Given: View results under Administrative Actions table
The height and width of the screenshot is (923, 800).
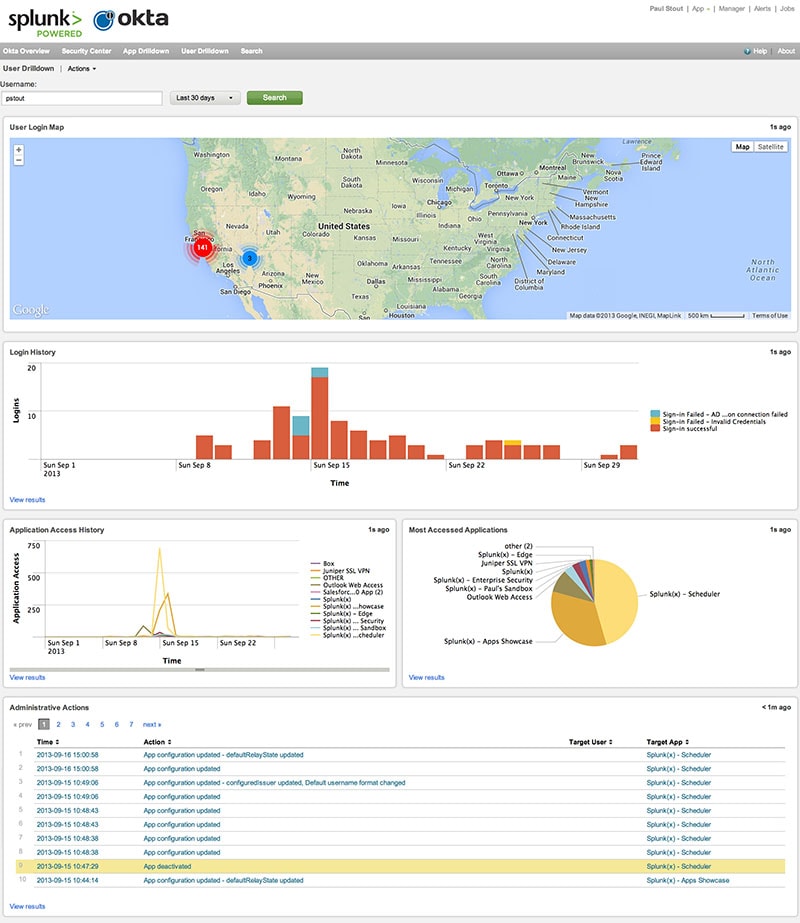Looking at the screenshot, I should pyautogui.click(x=27, y=907).
